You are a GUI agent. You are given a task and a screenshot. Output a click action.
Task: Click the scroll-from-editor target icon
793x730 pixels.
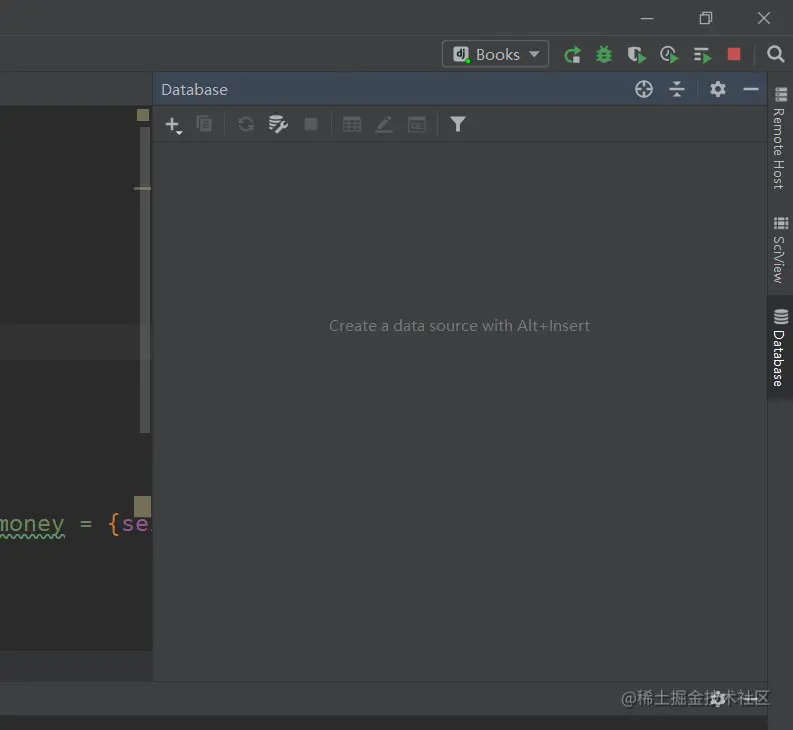644,89
